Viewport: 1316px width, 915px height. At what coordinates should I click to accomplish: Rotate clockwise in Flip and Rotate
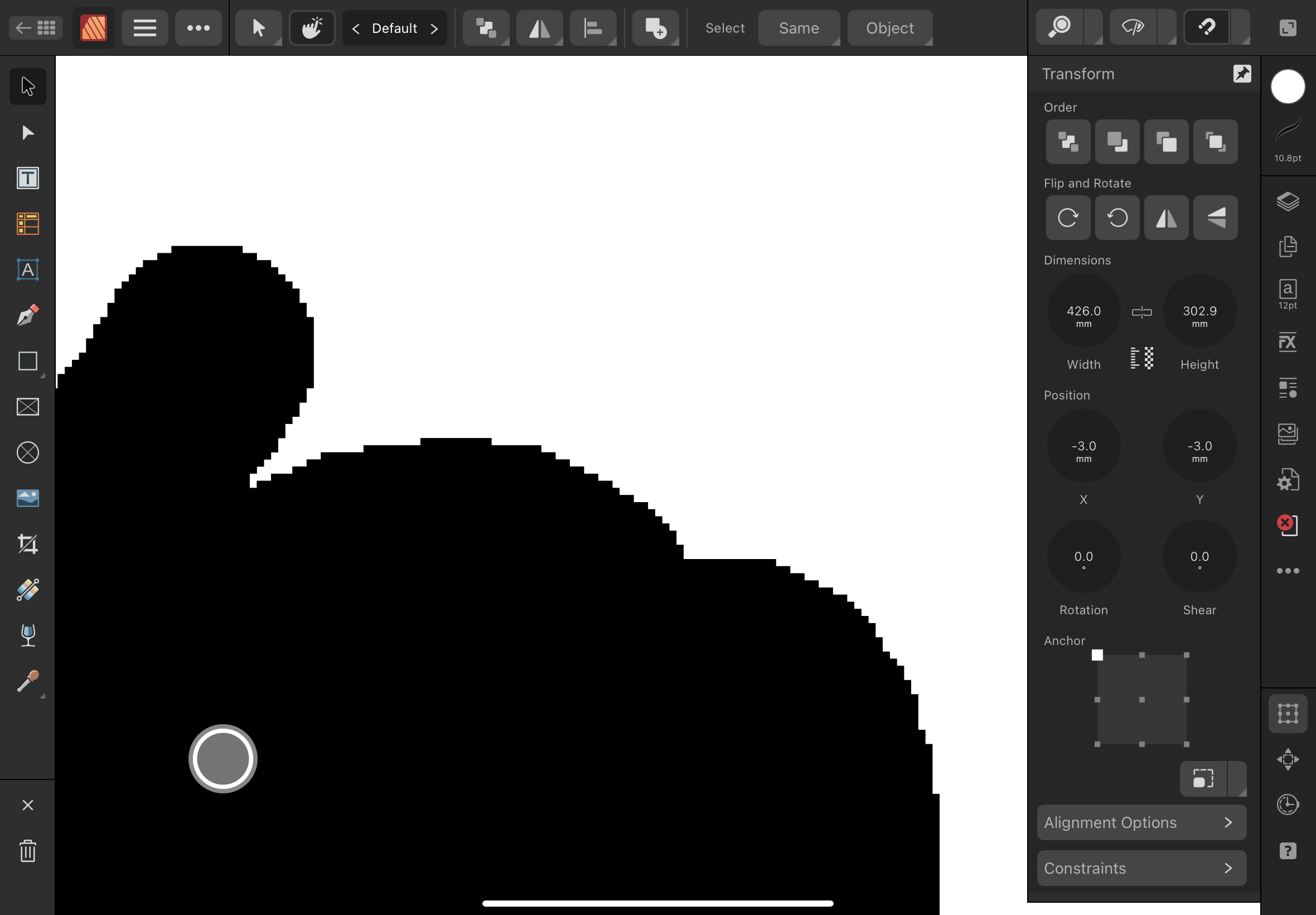(x=1068, y=218)
